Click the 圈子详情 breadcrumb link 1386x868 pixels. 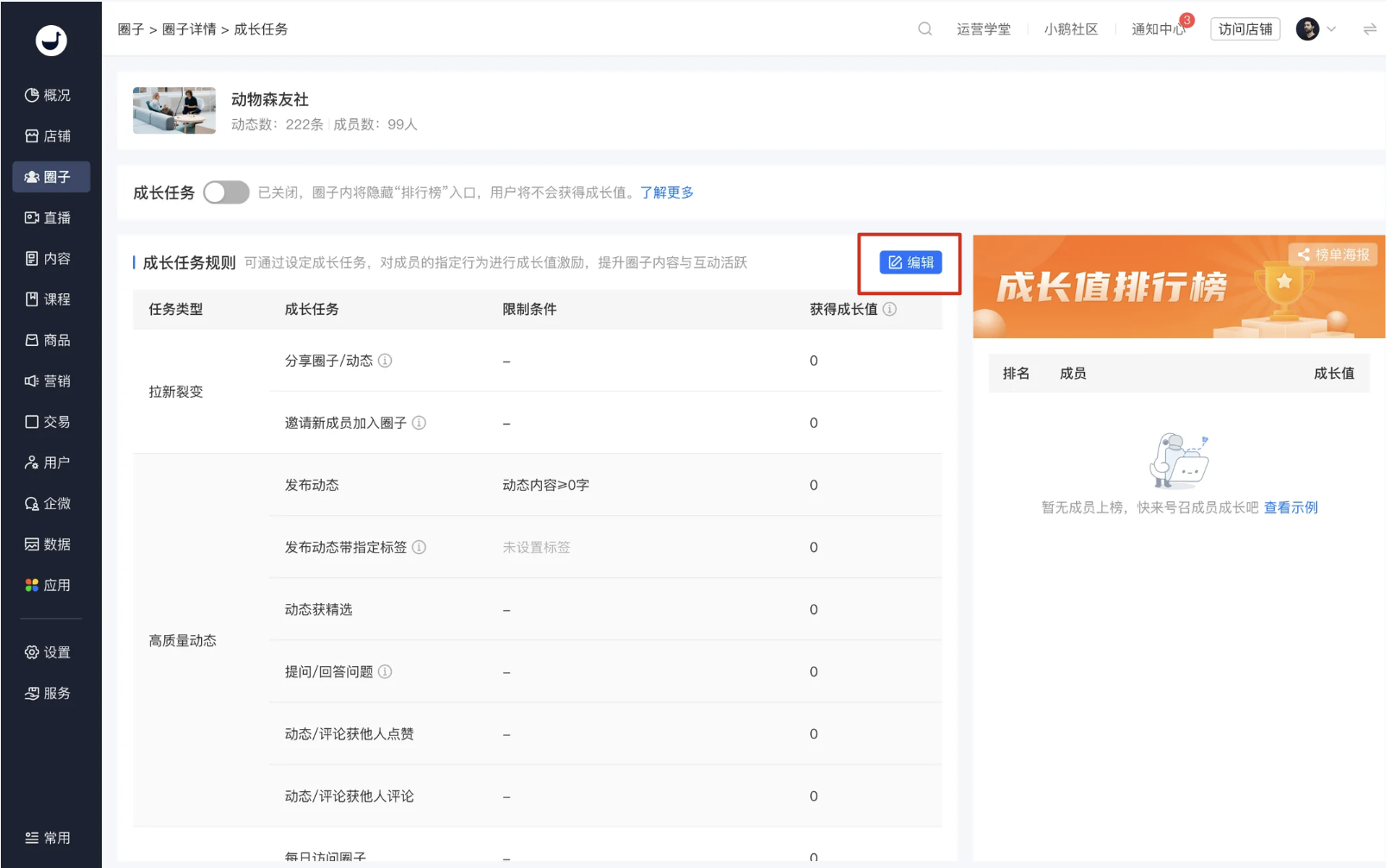[189, 29]
